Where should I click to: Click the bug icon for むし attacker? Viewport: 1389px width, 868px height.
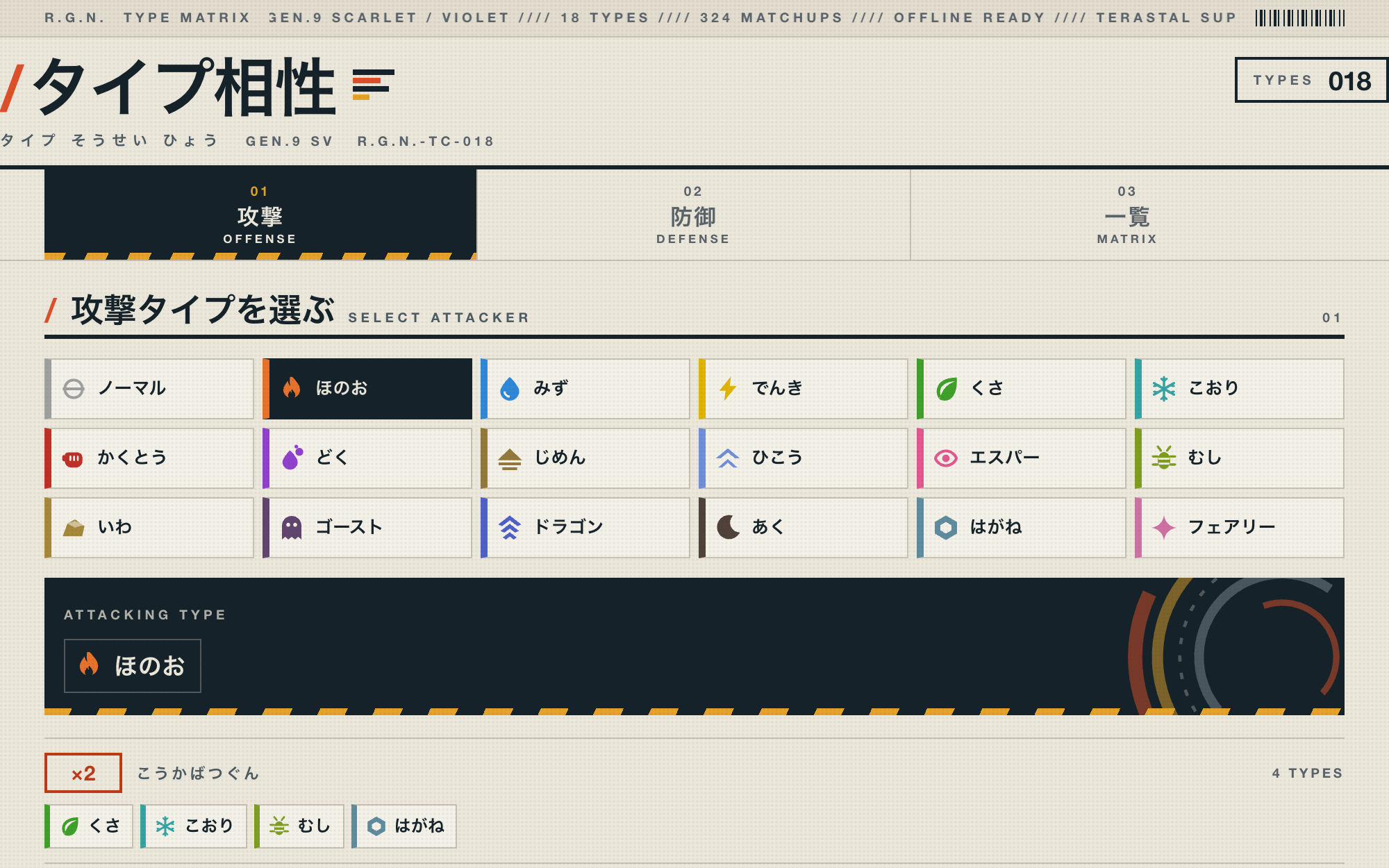(1164, 458)
